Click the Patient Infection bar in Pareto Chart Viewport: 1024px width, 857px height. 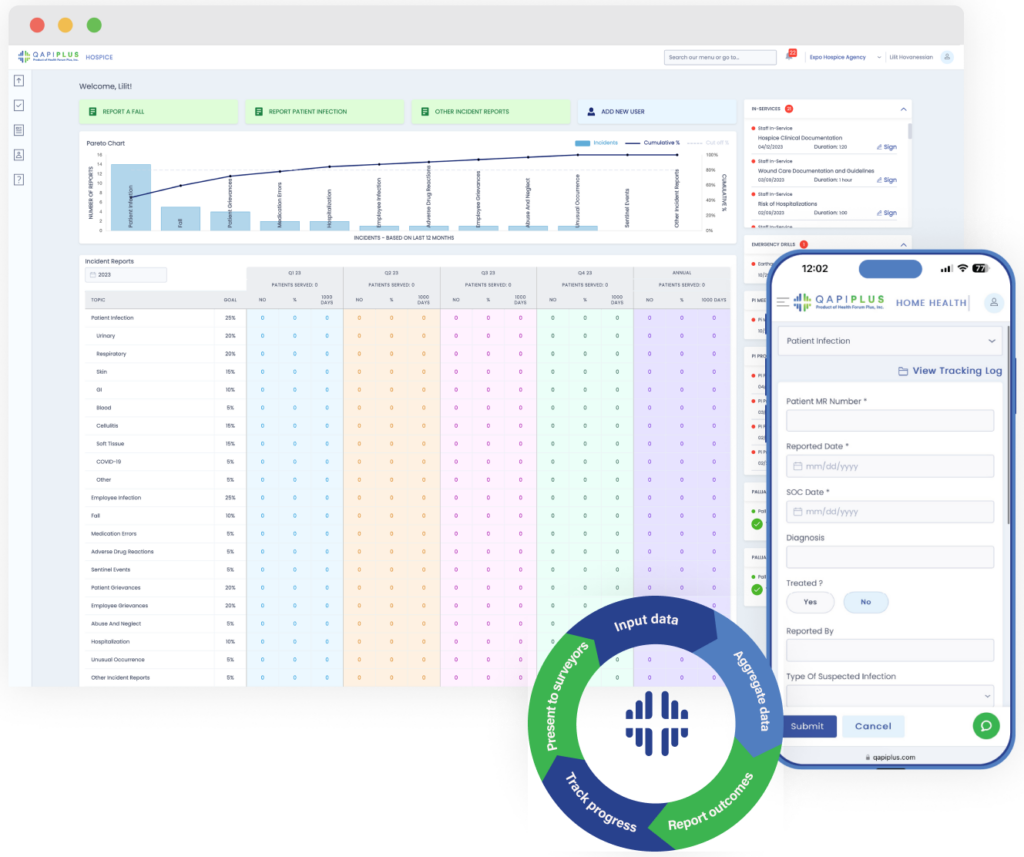131,197
